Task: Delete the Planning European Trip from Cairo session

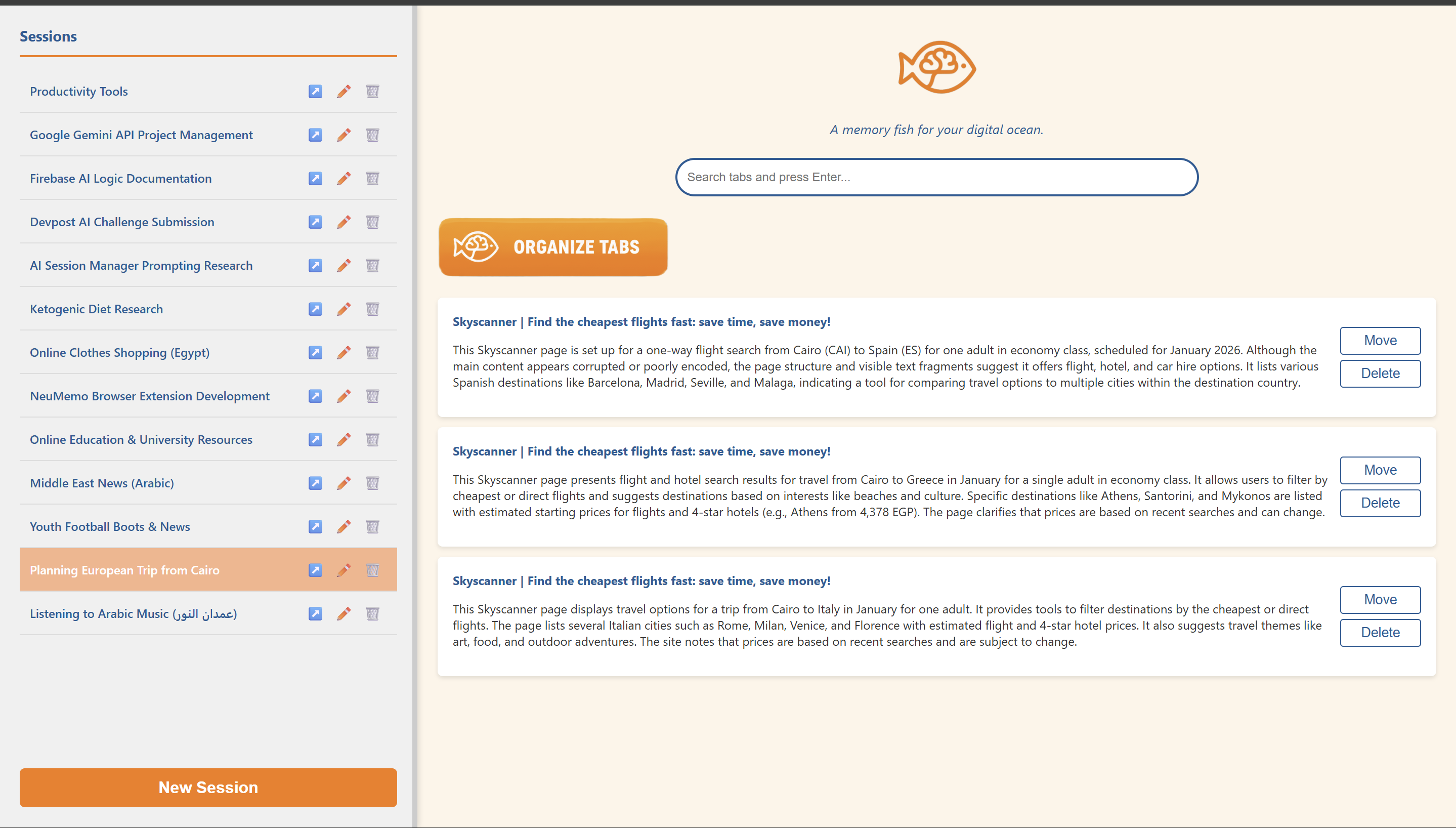Action: click(x=372, y=570)
